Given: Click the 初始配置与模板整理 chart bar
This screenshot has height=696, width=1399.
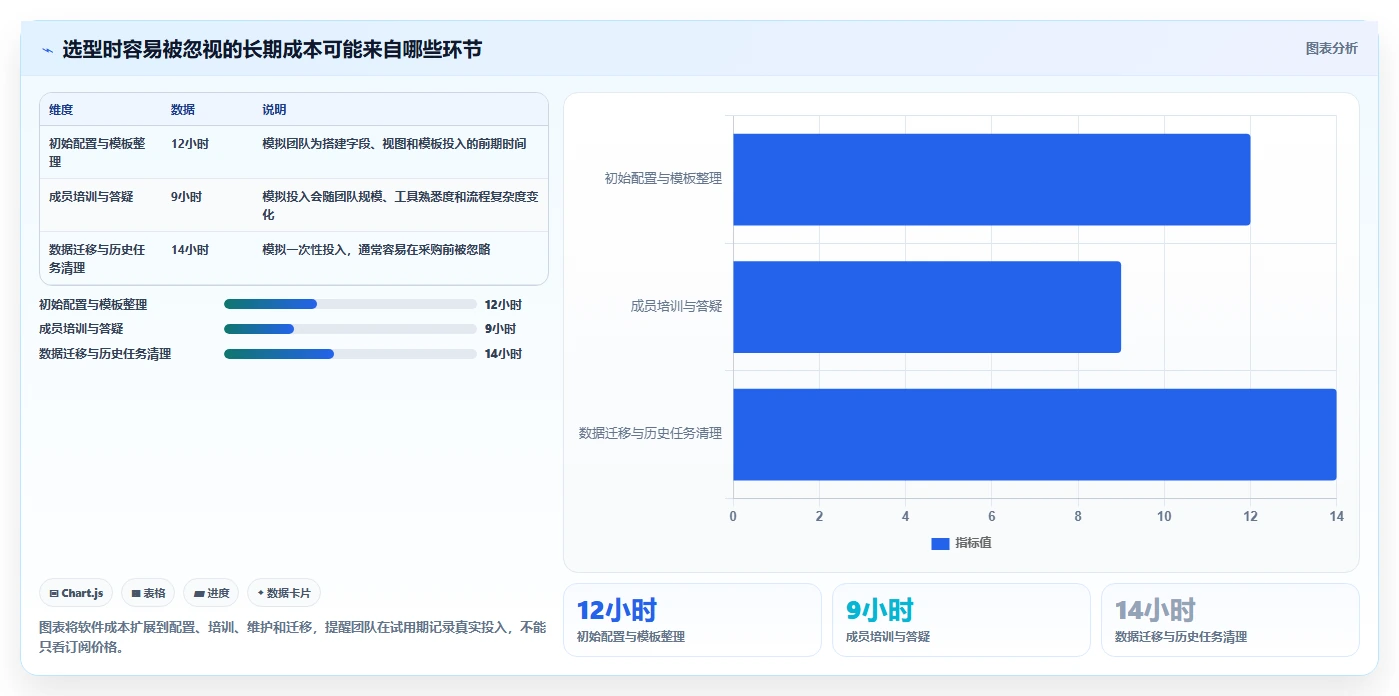Looking at the screenshot, I should [x=991, y=179].
